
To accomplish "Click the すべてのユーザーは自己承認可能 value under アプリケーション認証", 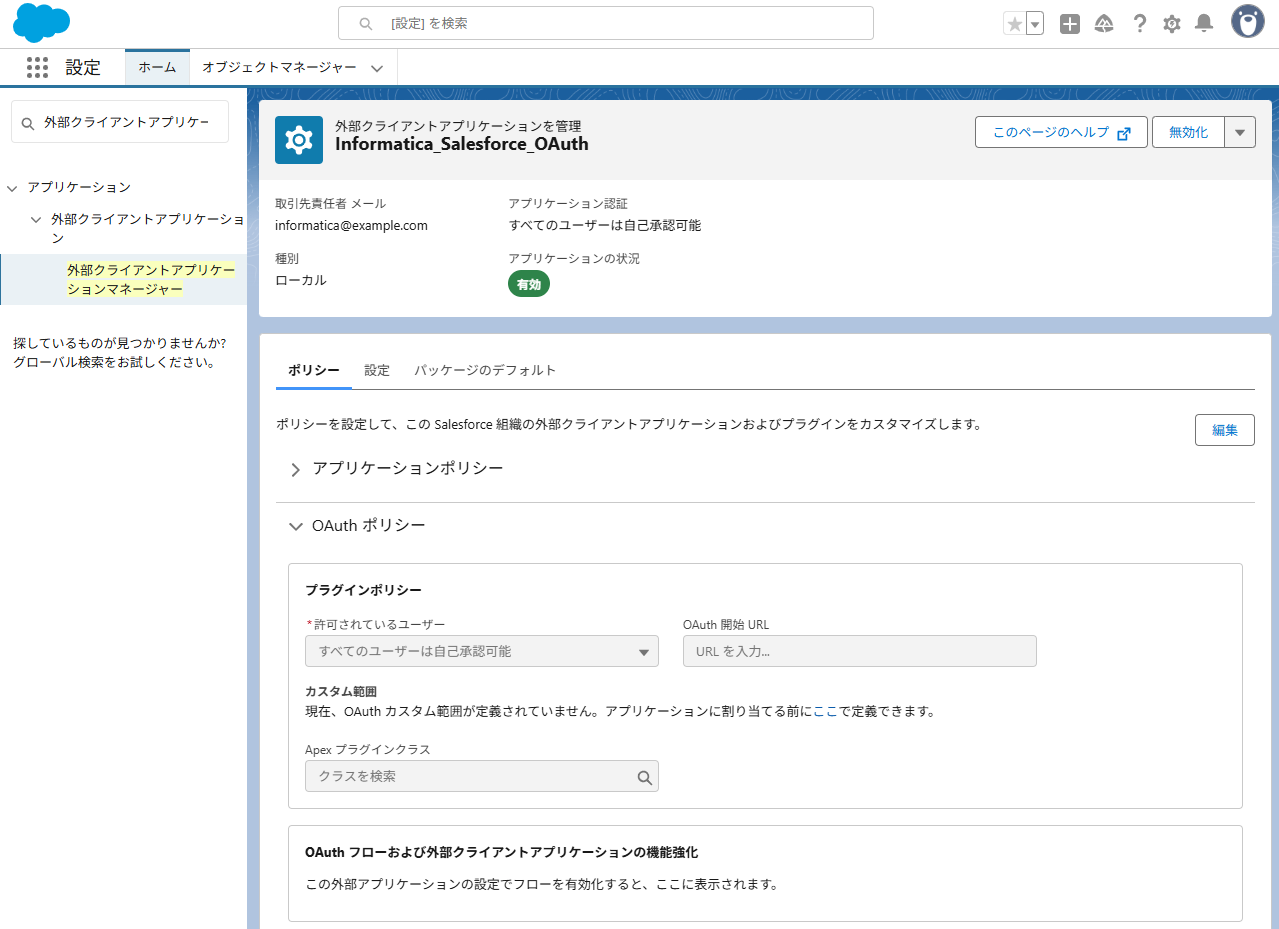I will [605, 226].
